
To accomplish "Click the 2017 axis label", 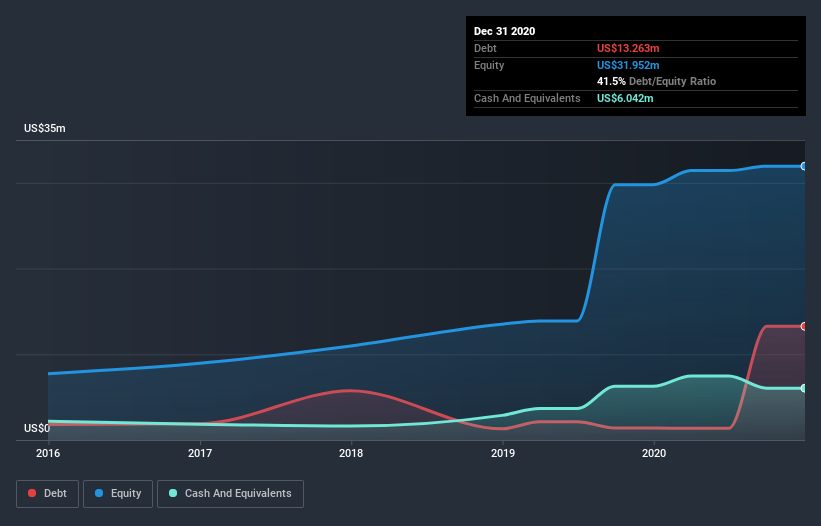I will tap(200, 453).
